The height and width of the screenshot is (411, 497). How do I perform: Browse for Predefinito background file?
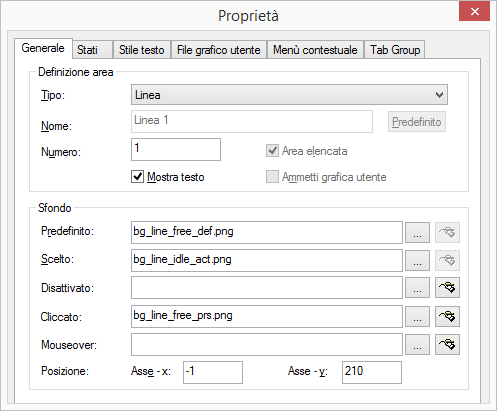tap(417, 232)
